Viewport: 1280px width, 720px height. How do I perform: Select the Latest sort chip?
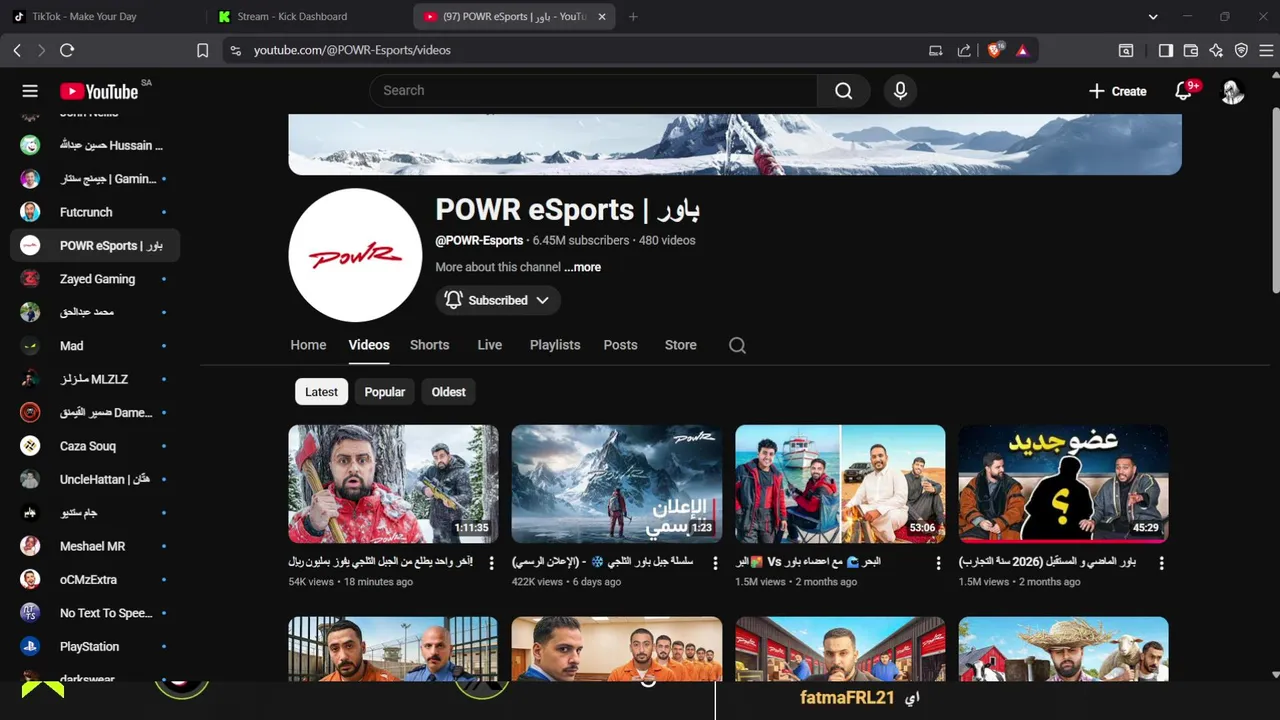321,392
